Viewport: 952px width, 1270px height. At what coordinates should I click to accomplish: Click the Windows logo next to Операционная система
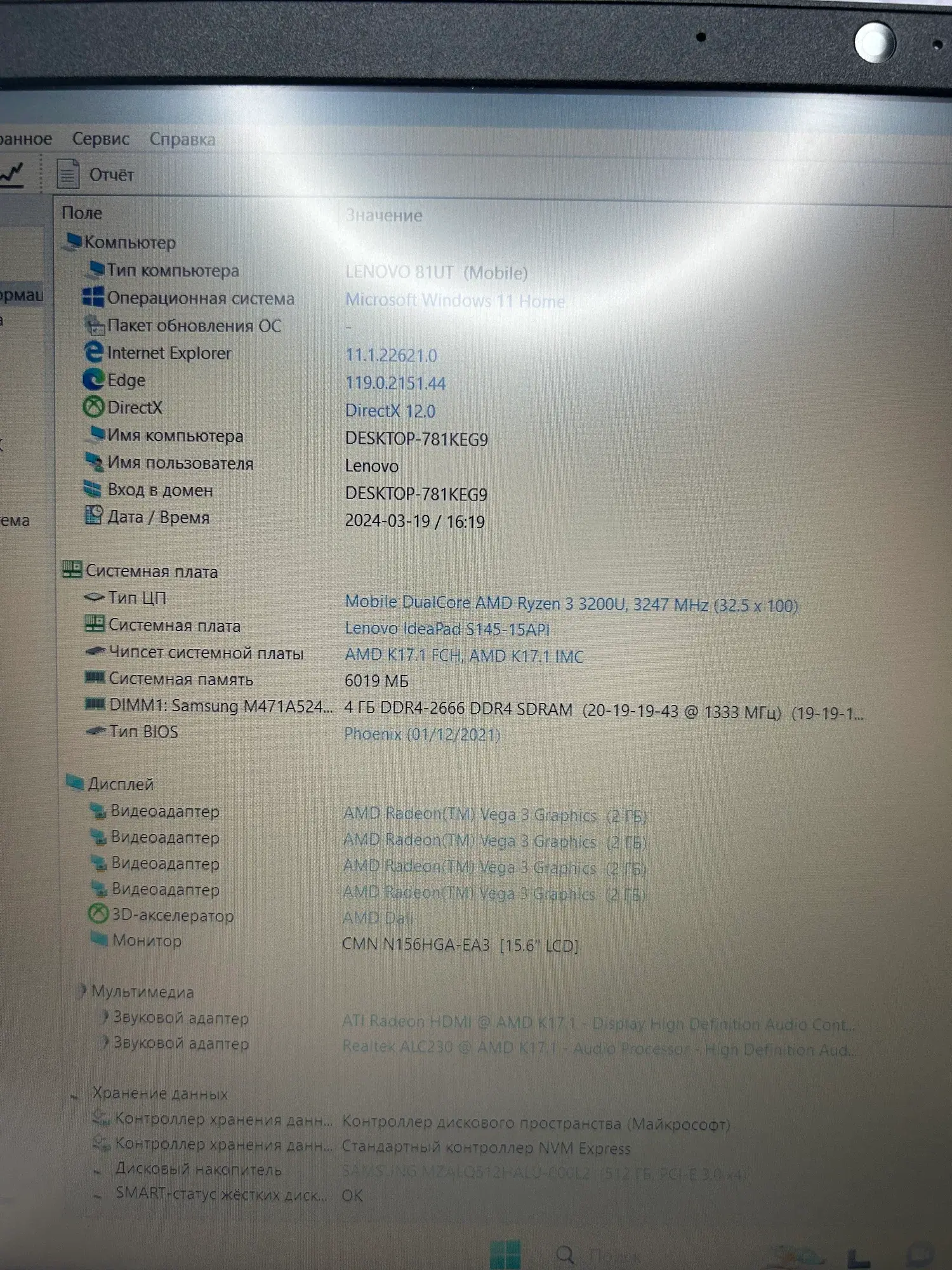93,297
